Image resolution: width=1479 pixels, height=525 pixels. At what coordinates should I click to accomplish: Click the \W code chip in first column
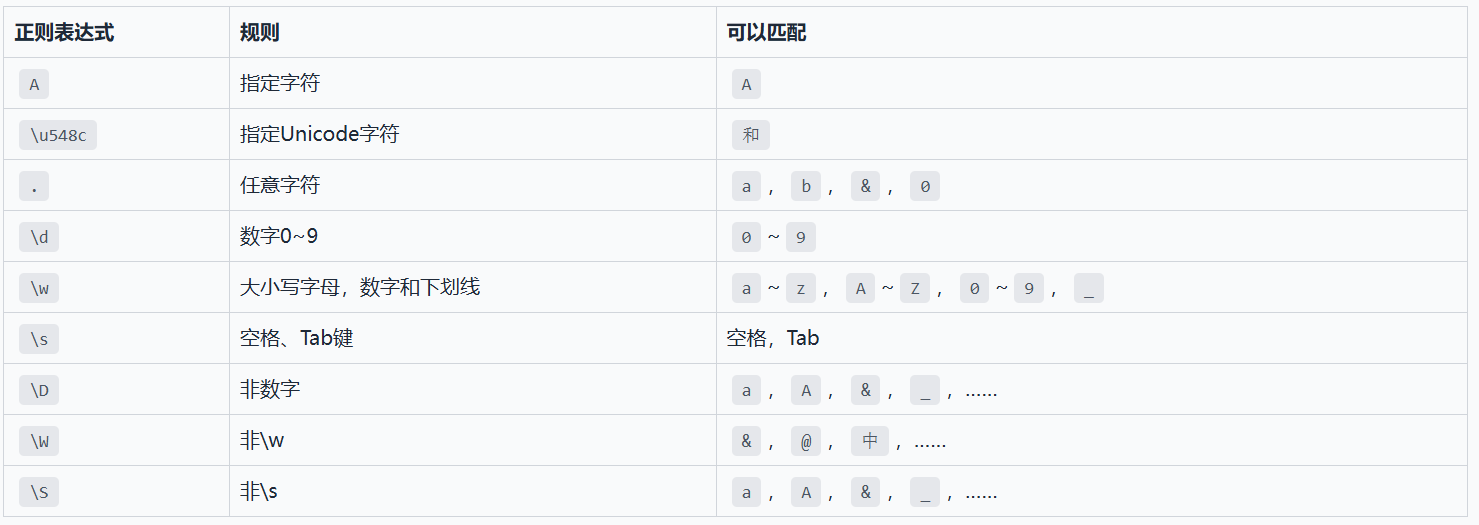(39, 441)
